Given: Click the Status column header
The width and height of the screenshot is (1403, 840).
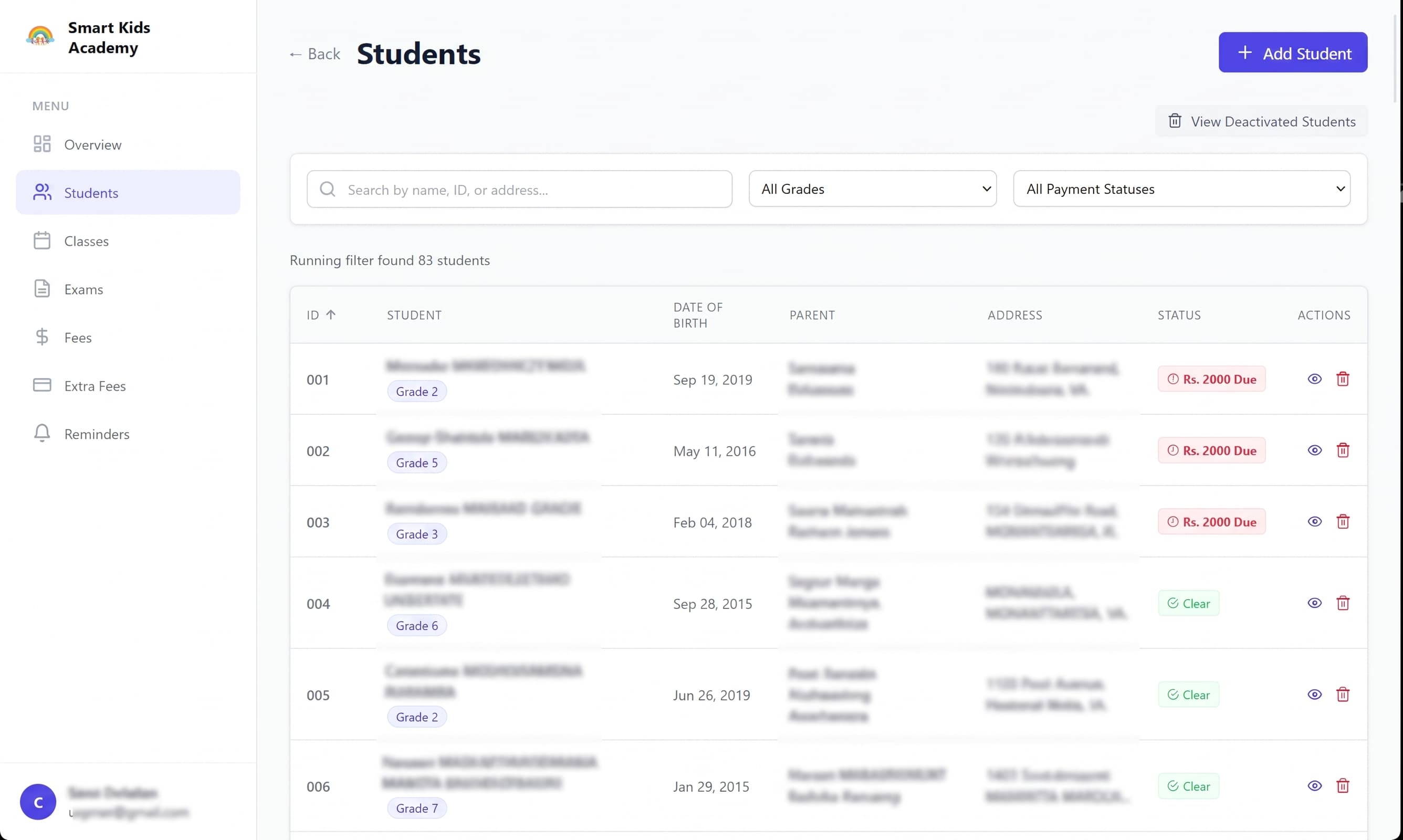Looking at the screenshot, I should click(x=1178, y=314).
